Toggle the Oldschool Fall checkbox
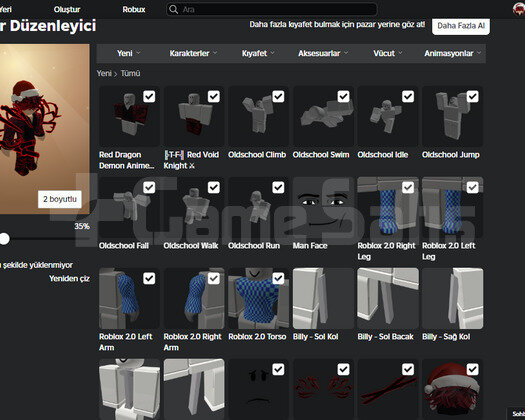The image size is (525, 420). [149, 188]
